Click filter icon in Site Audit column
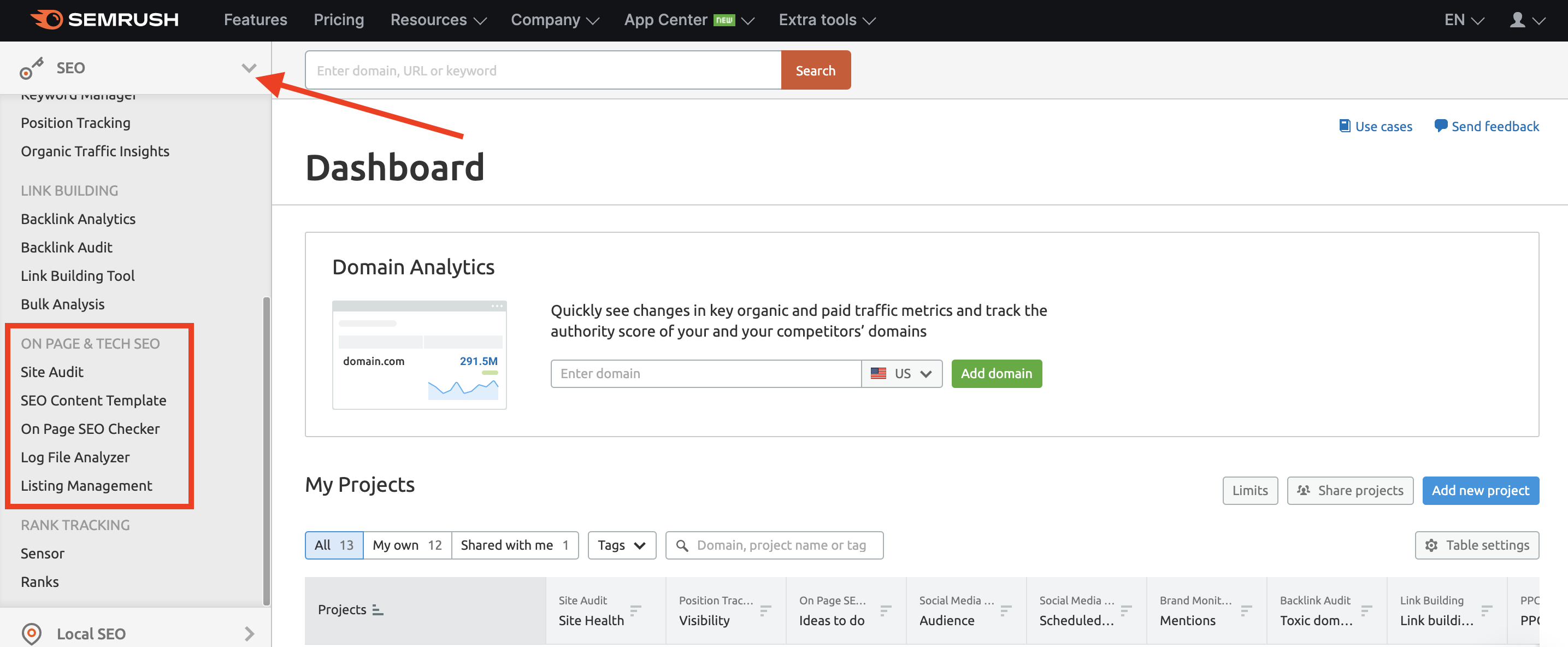The height and width of the screenshot is (647, 1568). click(x=635, y=610)
